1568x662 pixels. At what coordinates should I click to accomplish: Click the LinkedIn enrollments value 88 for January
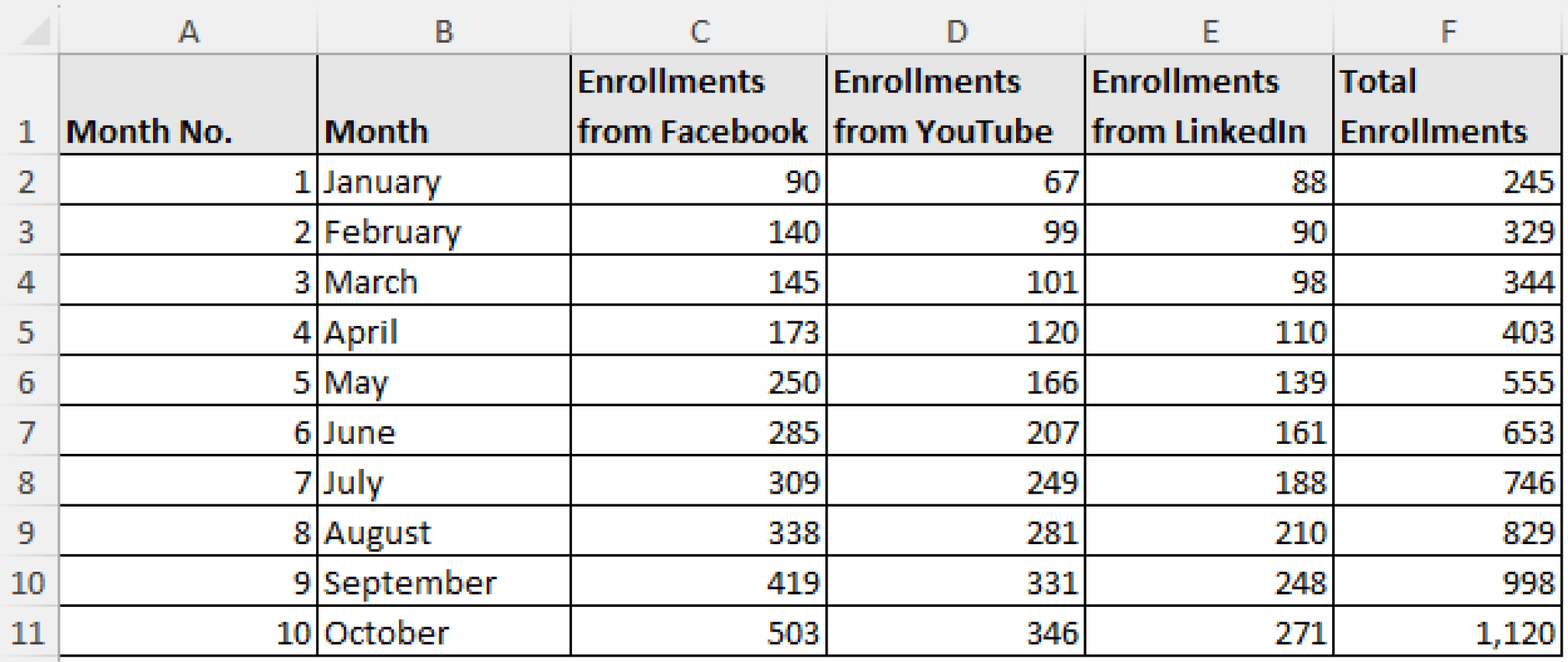coord(1210,181)
